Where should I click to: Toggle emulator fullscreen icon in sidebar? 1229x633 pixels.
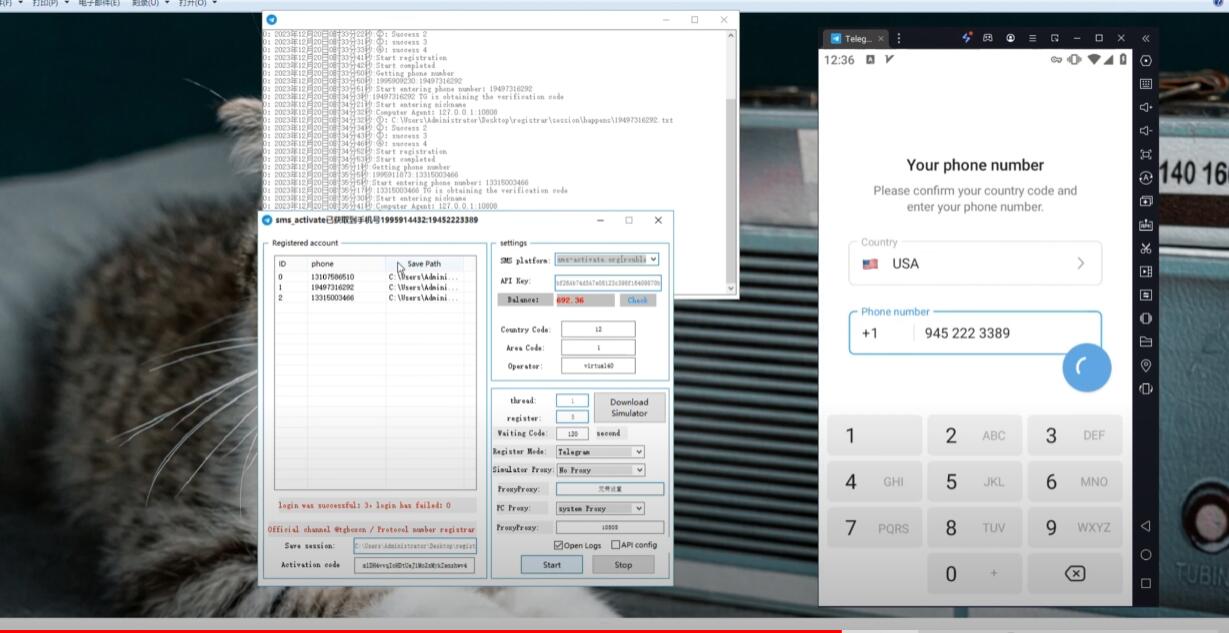click(x=1146, y=154)
